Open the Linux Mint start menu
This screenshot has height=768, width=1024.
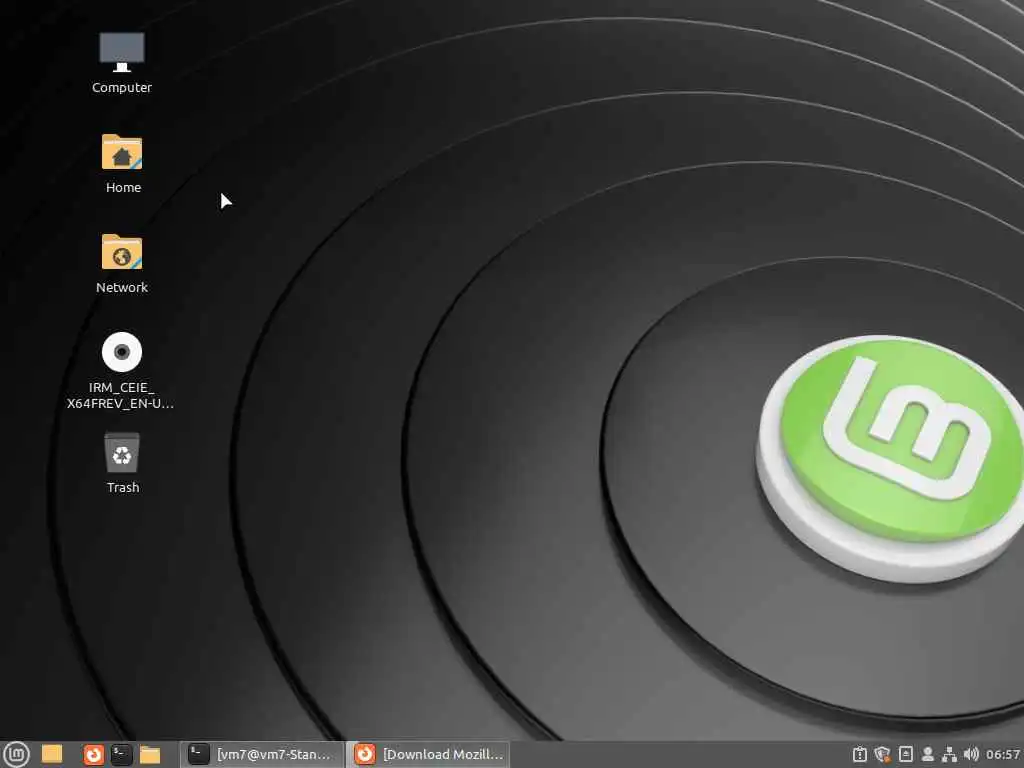click(x=16, y=754)
